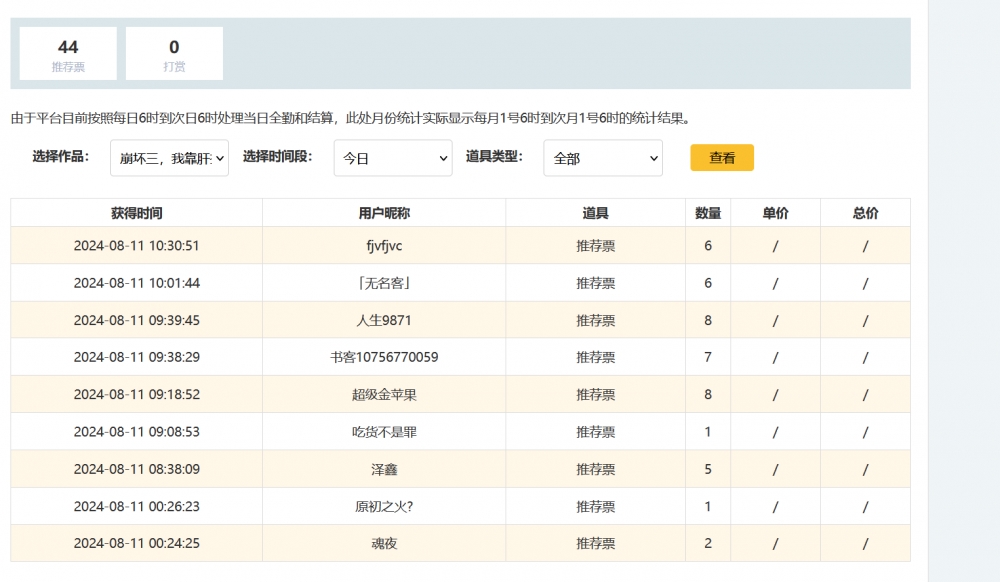1000x582 pixels.
Task: Click the username 超级金苹果
Action: coord(384,395)
